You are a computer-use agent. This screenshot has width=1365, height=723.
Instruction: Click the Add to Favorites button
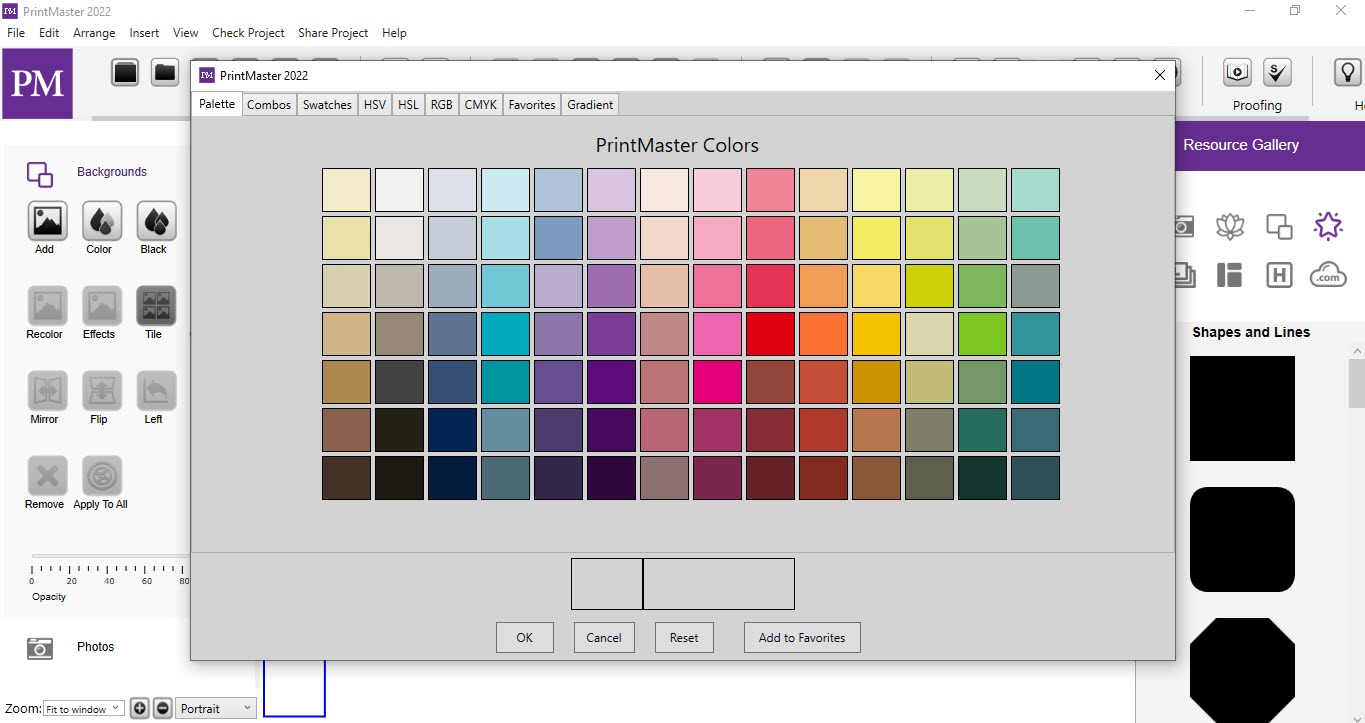pyautogui.click(x=802, y=638)
